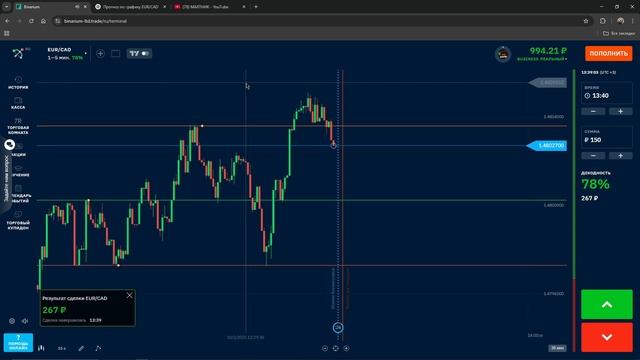Open the Торговый купидон sidebar item
This screenshot has height=360, width=640.
[18, 221]
